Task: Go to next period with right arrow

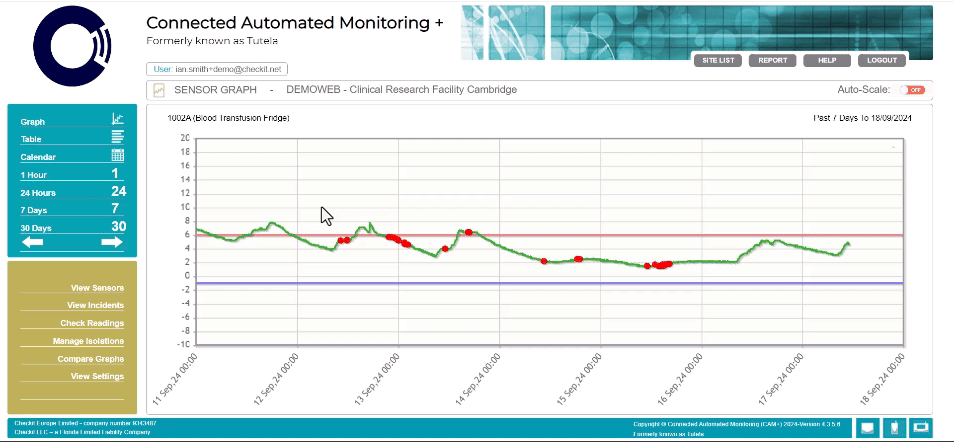Action: 112,242
